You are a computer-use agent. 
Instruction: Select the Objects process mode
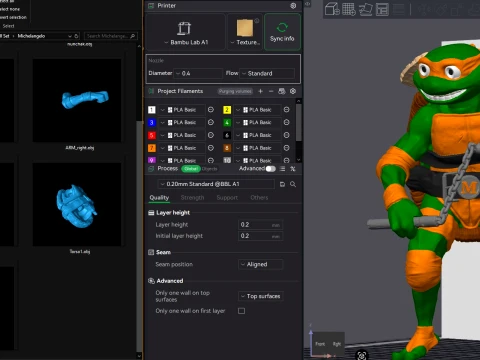210,169
